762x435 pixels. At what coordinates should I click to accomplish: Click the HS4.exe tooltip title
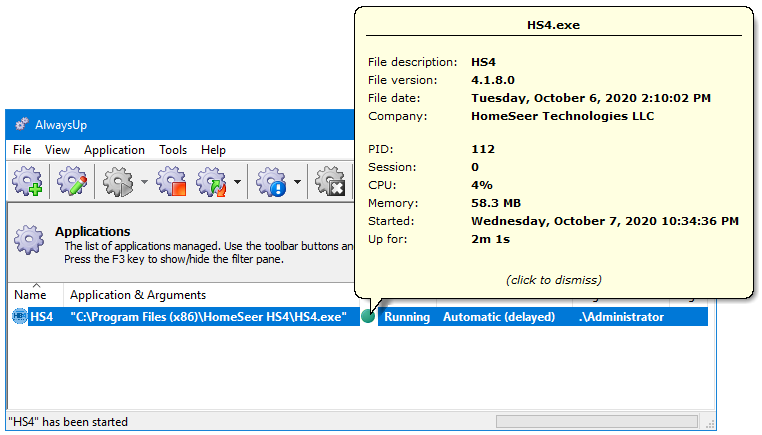click(x=554, y=25)
